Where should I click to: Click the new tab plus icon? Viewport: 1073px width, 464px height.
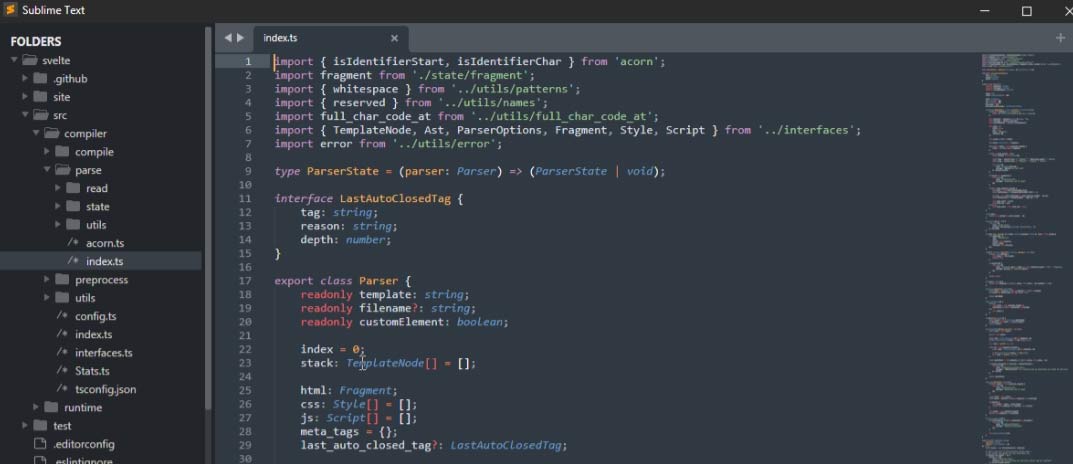click(1060, 38)
